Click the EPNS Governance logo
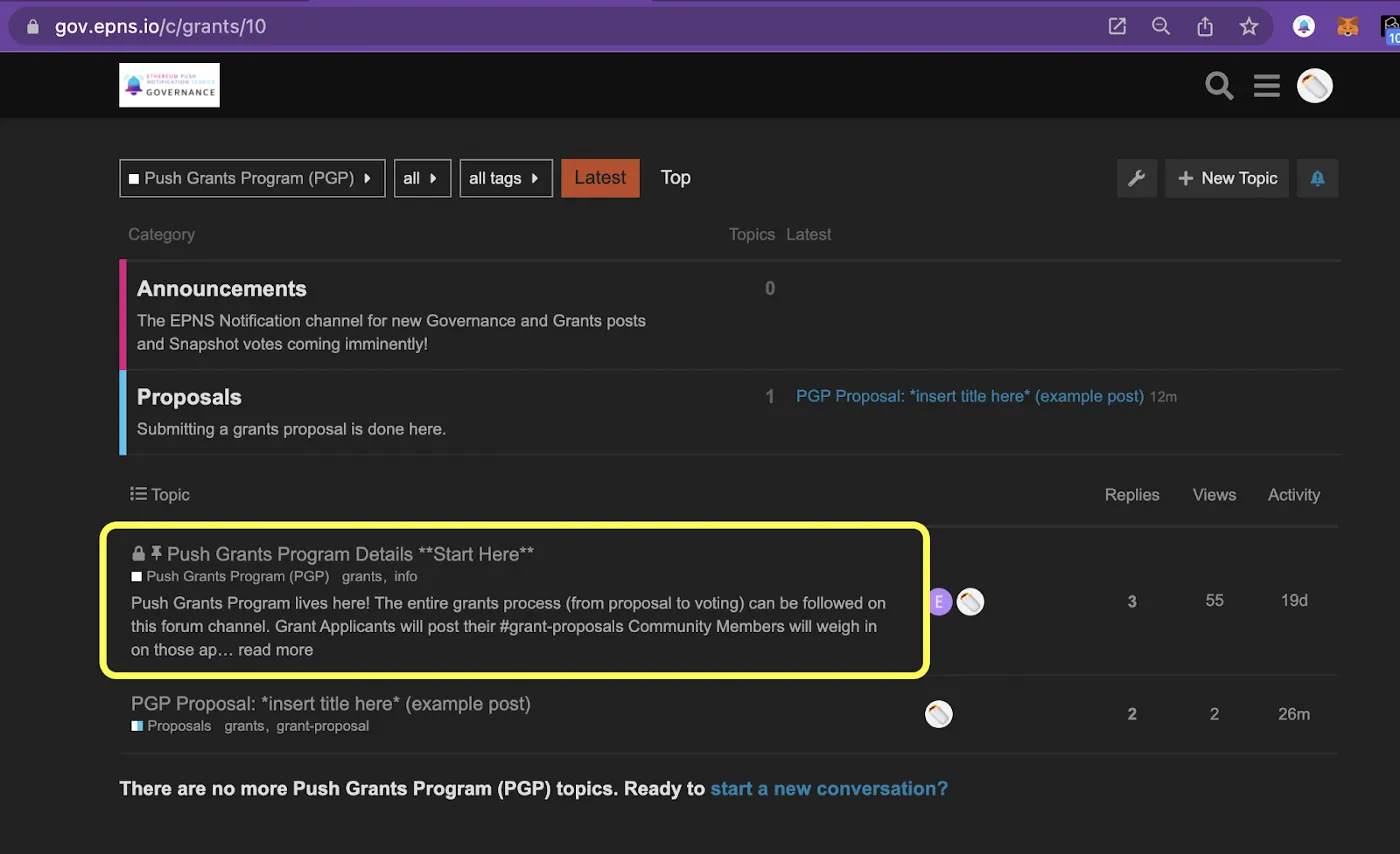This screenshot has height=854, width=1400. 169,85
